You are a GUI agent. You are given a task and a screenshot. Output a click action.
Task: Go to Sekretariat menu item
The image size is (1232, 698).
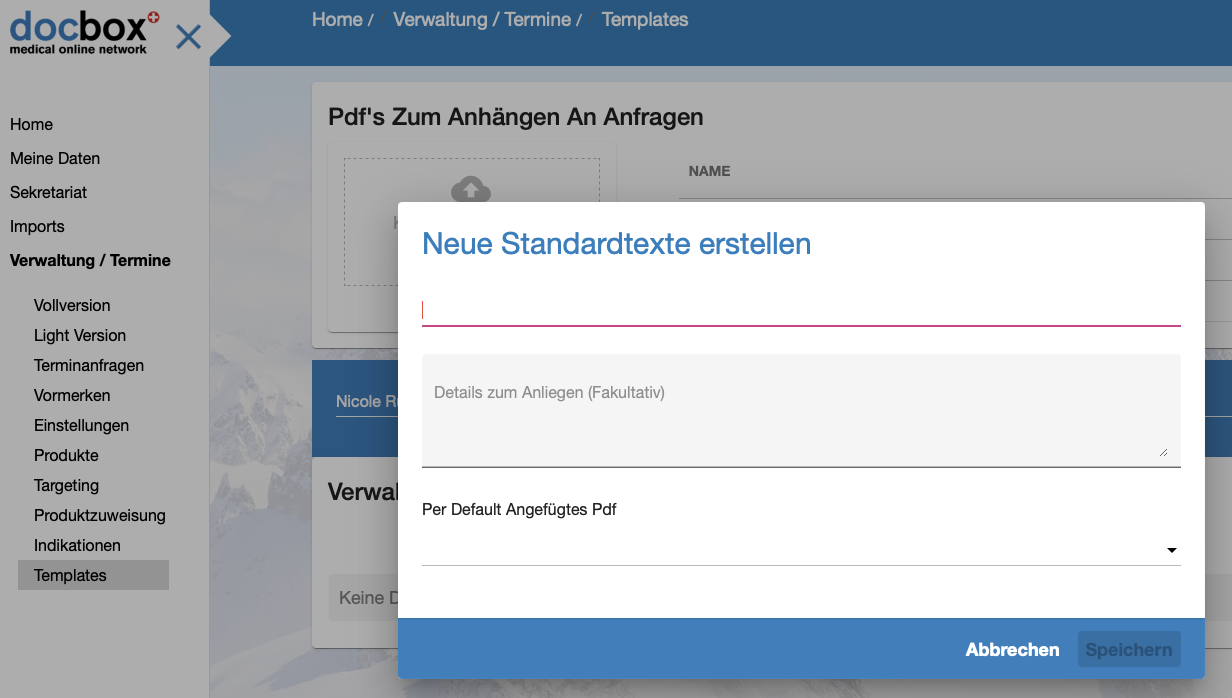[49, 192]
